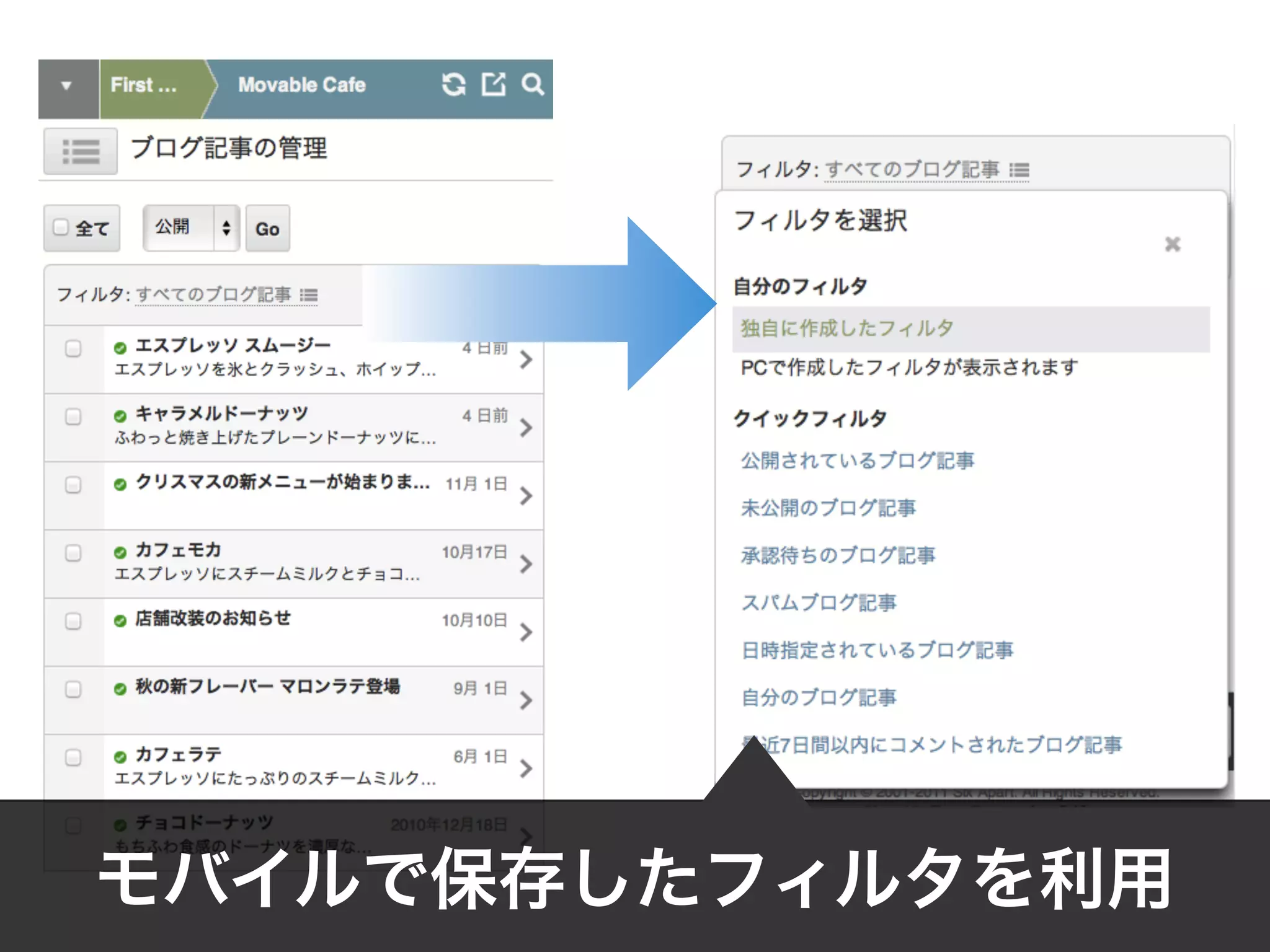Open the カフェモカ entry title

click(178, 550)
